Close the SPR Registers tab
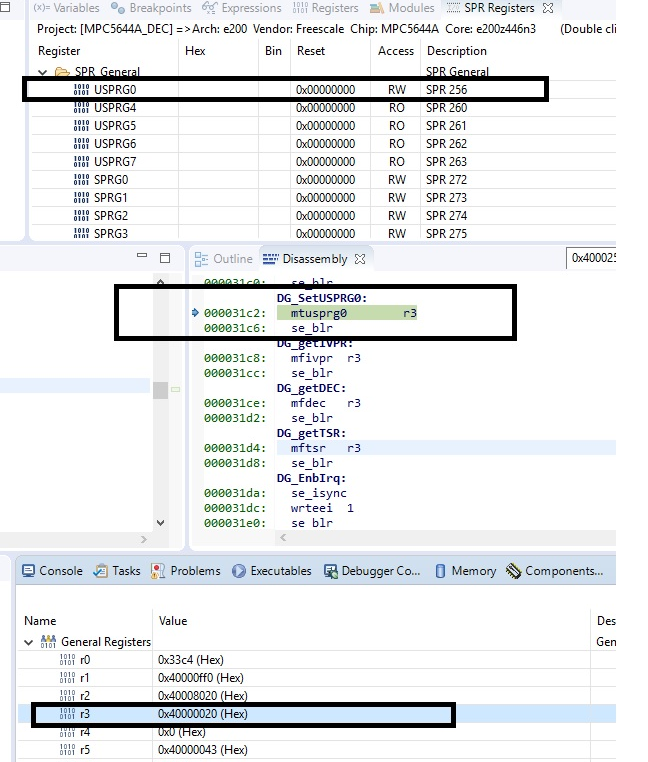Viewport: 648px width, 762px height. coord(548,8)
